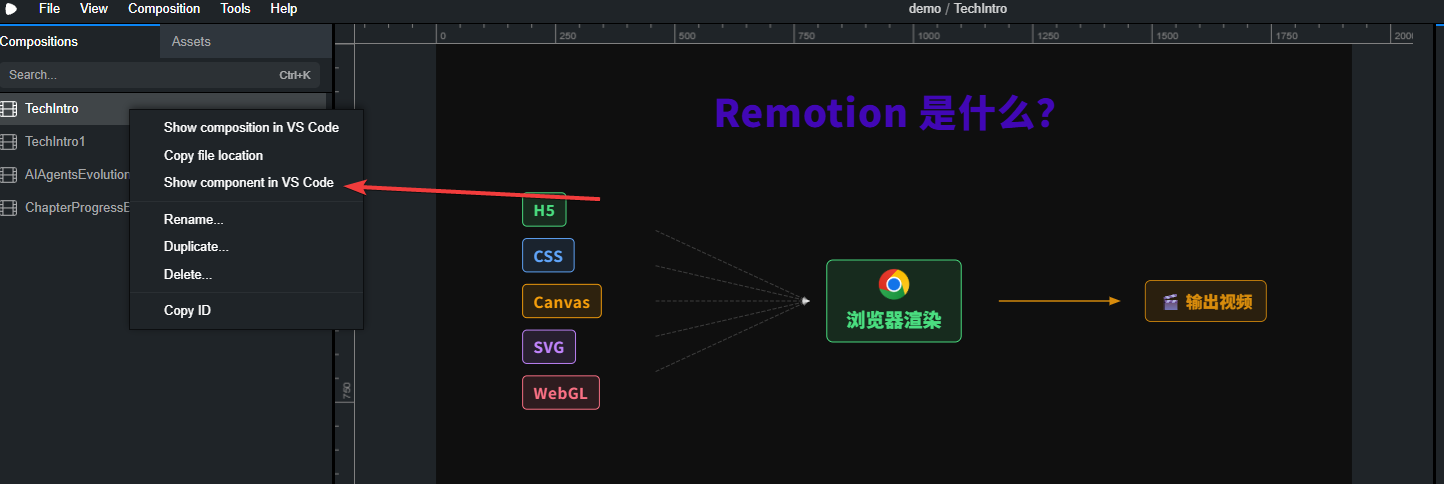
Task: Click the WebGL tag in preview
Action: [x=560, y=392]
